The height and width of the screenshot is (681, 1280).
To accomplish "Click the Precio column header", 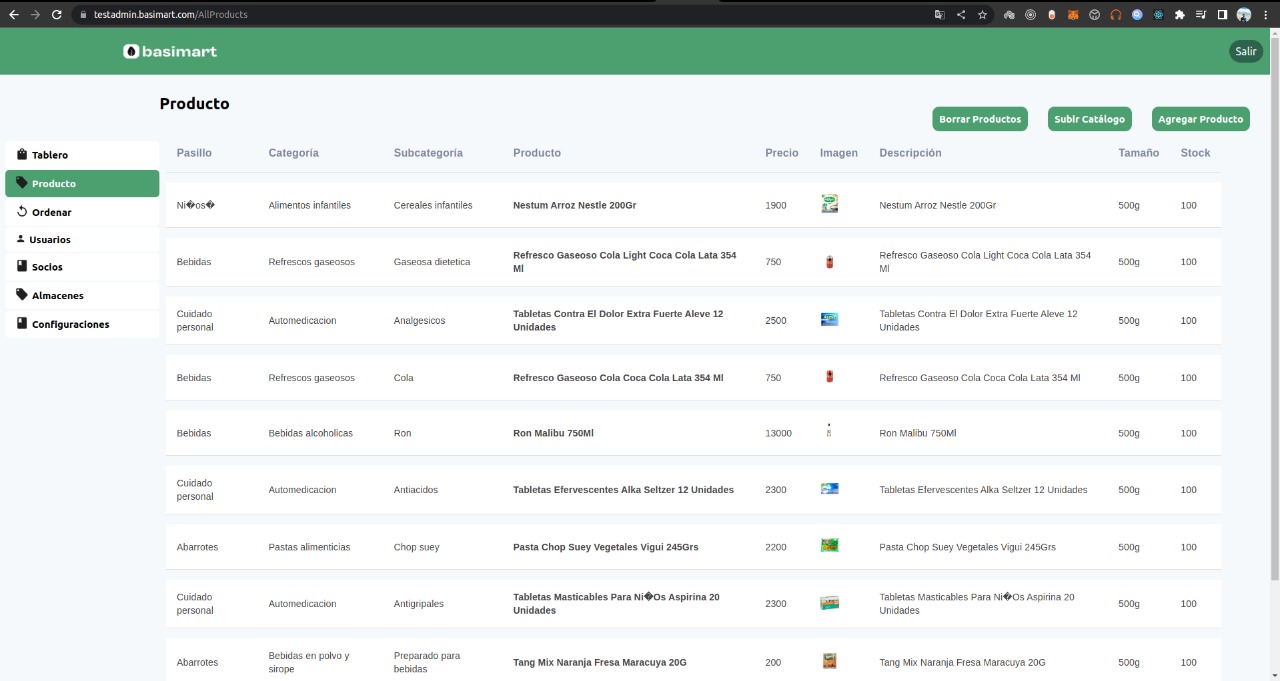I will coord(782,153).
